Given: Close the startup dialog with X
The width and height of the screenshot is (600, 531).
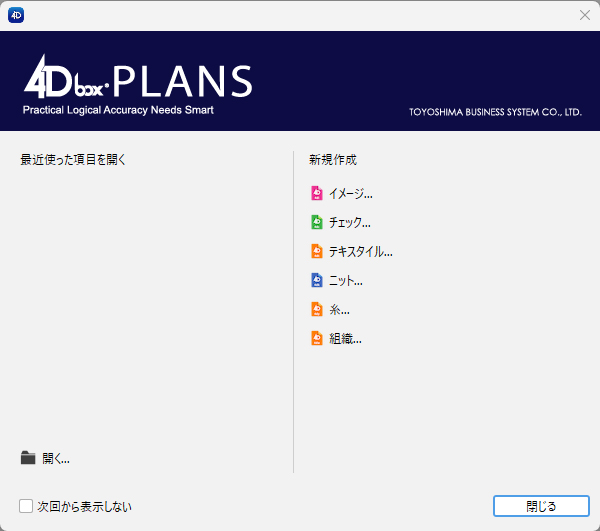Looking at the screenshot, I should 585,15.
